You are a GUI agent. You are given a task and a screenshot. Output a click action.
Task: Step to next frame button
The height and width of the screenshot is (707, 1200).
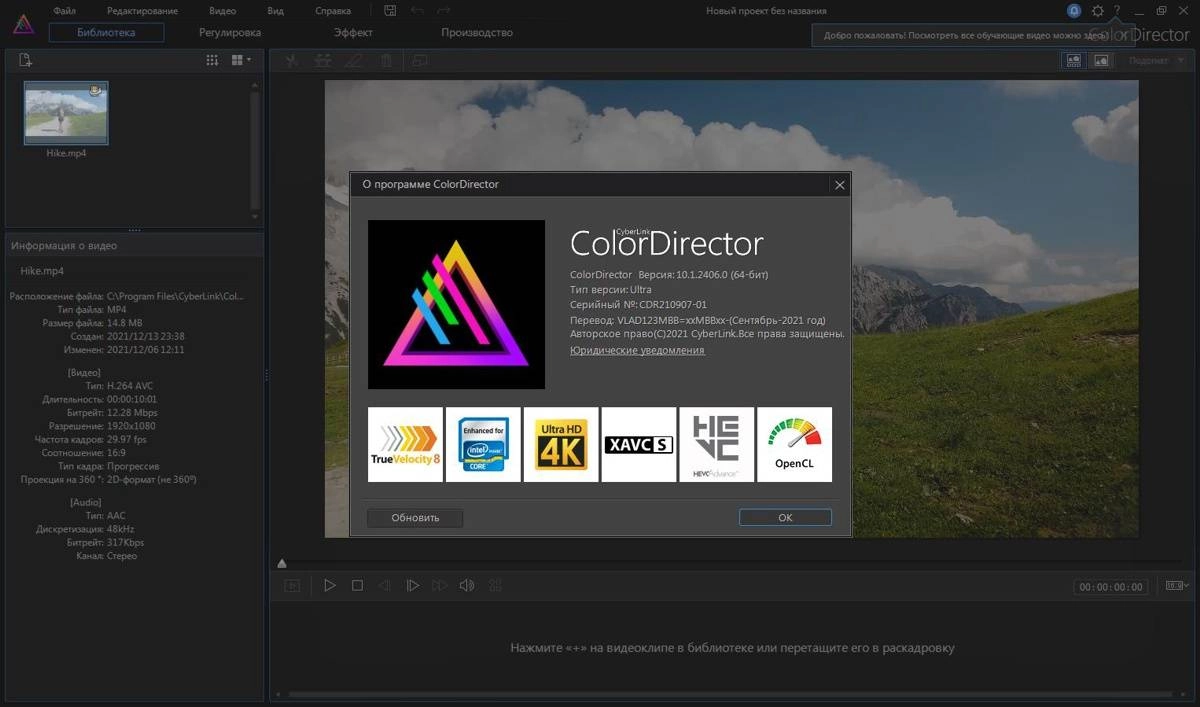(412, 586)
